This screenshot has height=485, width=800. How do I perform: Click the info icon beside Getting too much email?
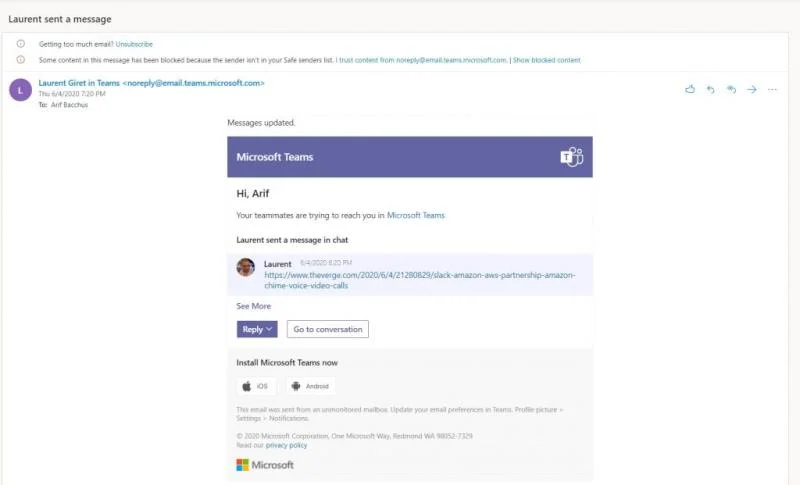[20, 44]
